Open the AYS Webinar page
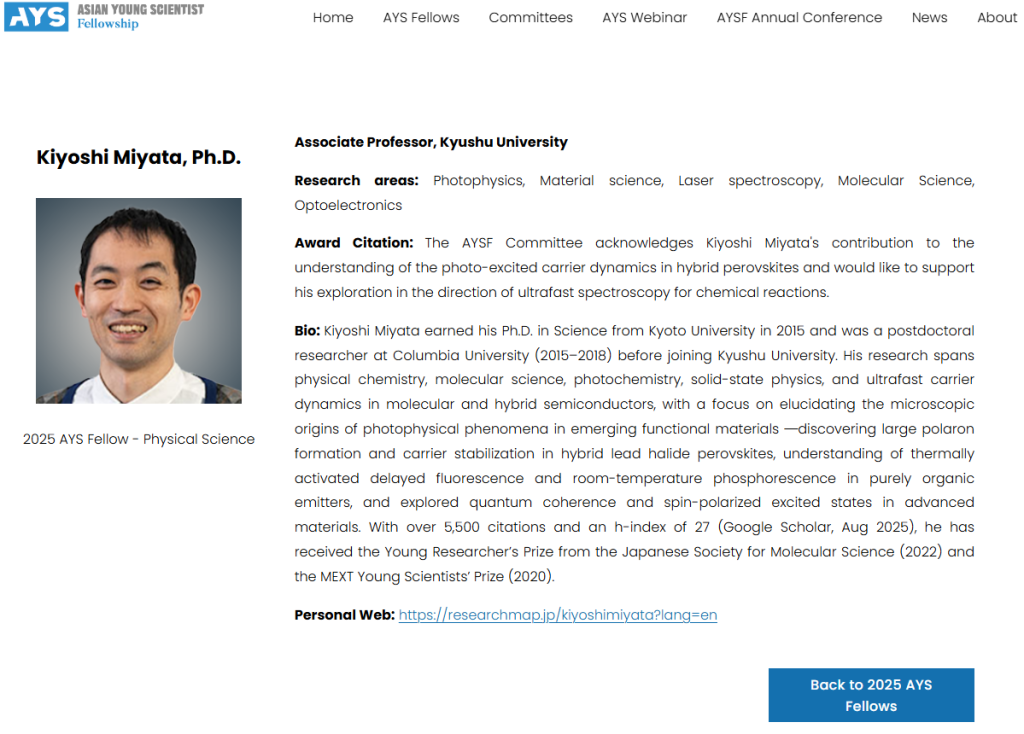The image size is (1024, 734). [x=645, y=17]
